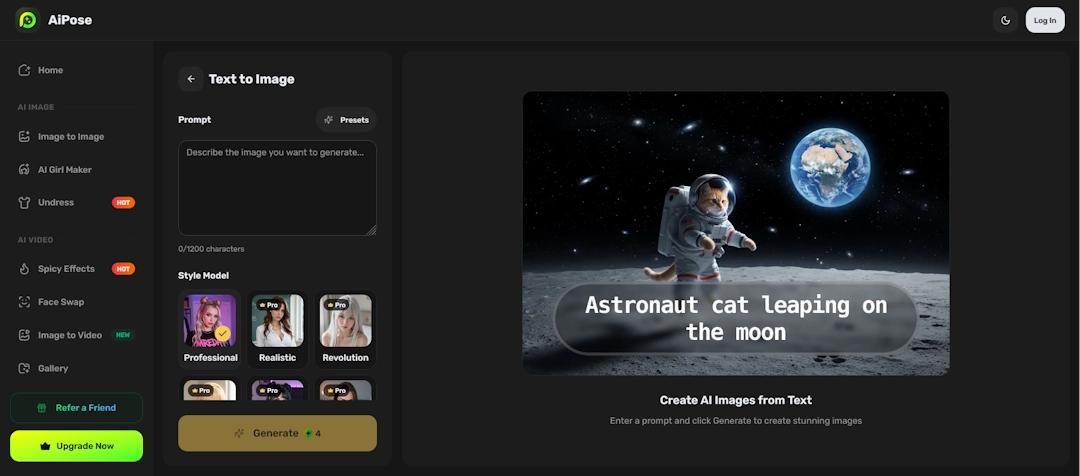The height and width of the screenshot is (476, 1080).
Task: Click the Generate button
Action: 278,433
